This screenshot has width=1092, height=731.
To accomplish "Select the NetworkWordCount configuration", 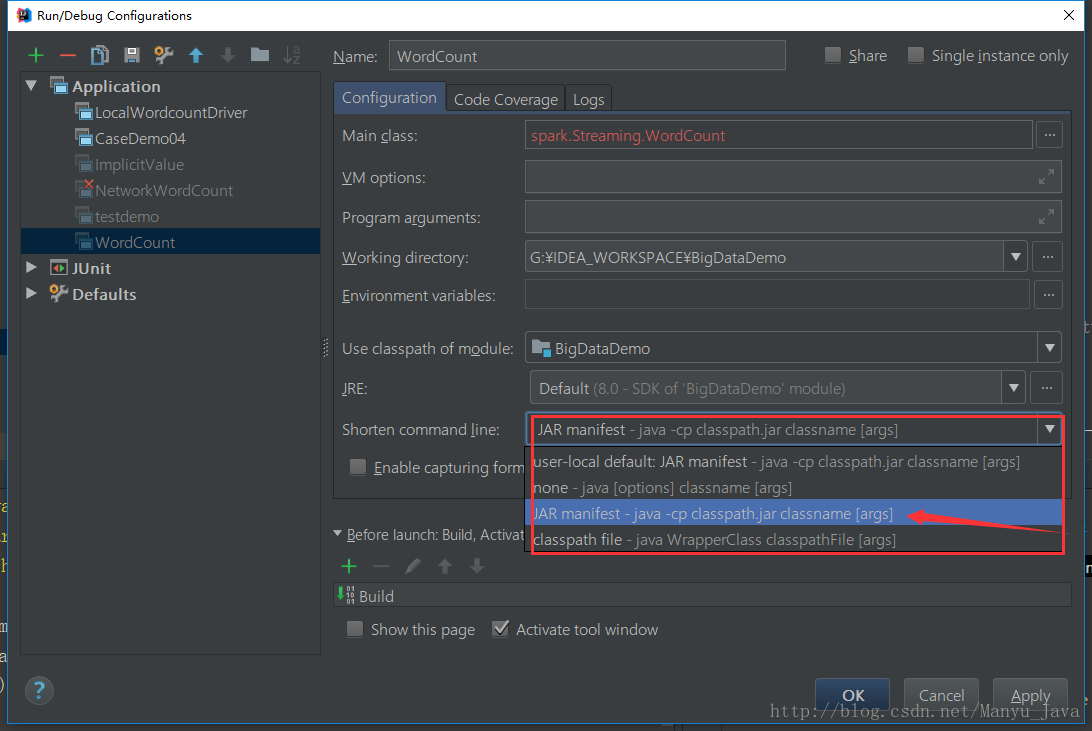I will tap(164, 190).
